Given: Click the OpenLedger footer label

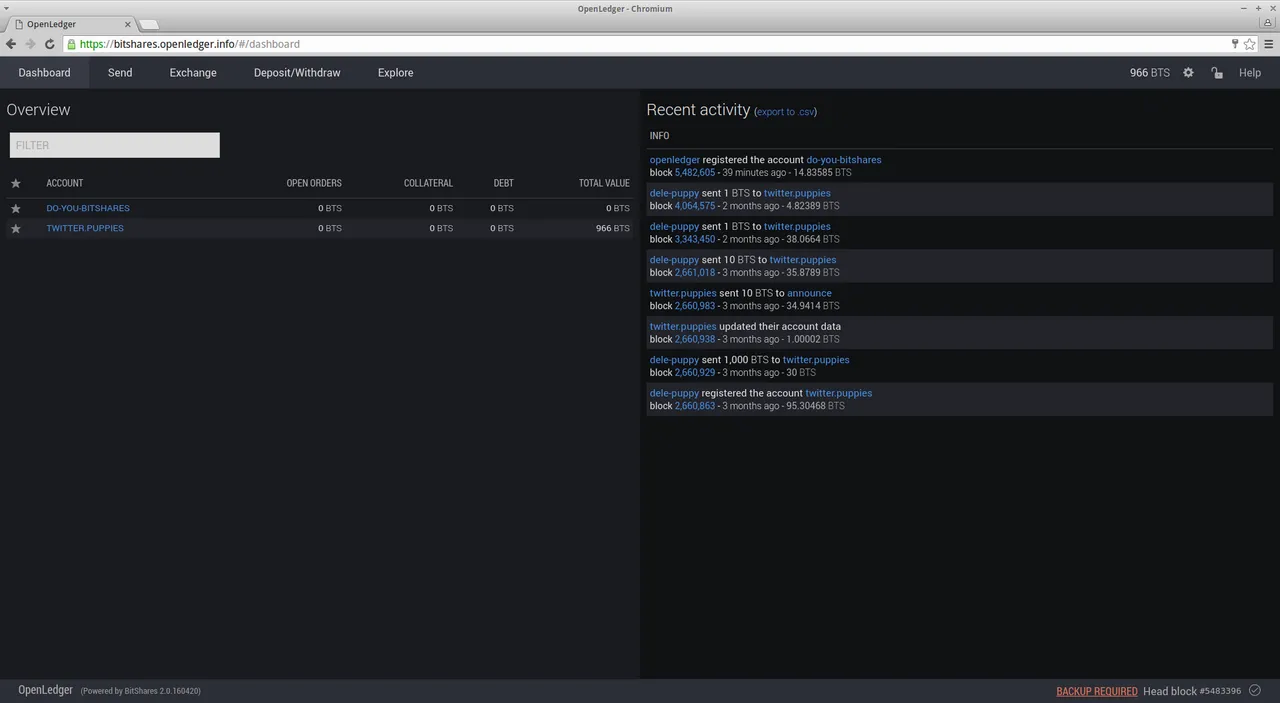Looking at the screenshot, I should (x=45, y=690).
